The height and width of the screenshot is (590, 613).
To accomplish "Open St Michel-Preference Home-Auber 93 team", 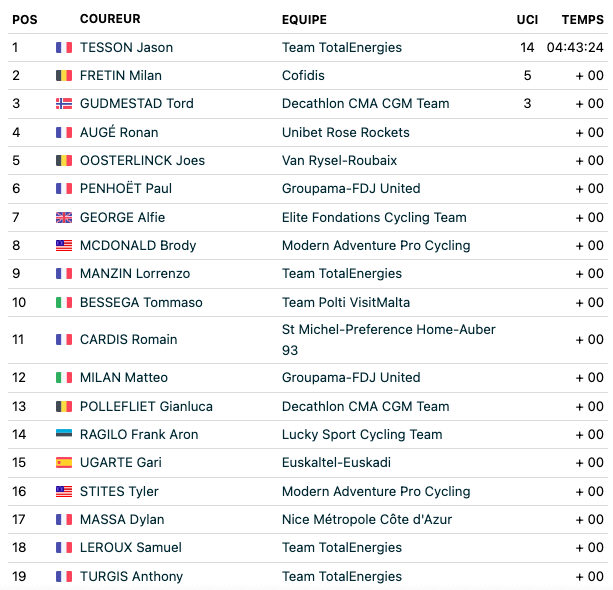I will (389, 340).
